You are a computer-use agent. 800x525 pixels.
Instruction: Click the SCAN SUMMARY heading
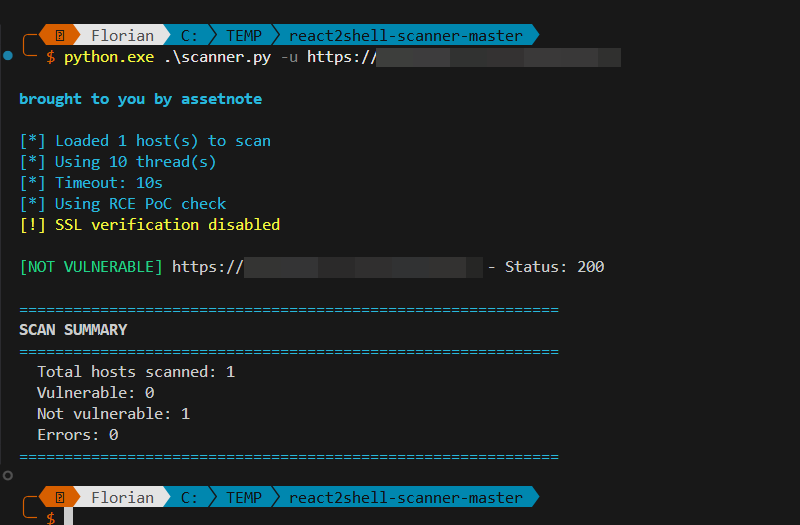point(73,329)
